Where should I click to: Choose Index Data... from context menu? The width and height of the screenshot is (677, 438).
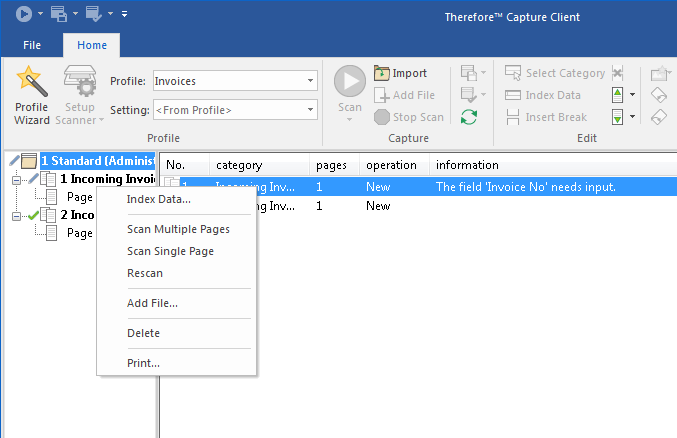pyautogui.click(x=176, y=199)
